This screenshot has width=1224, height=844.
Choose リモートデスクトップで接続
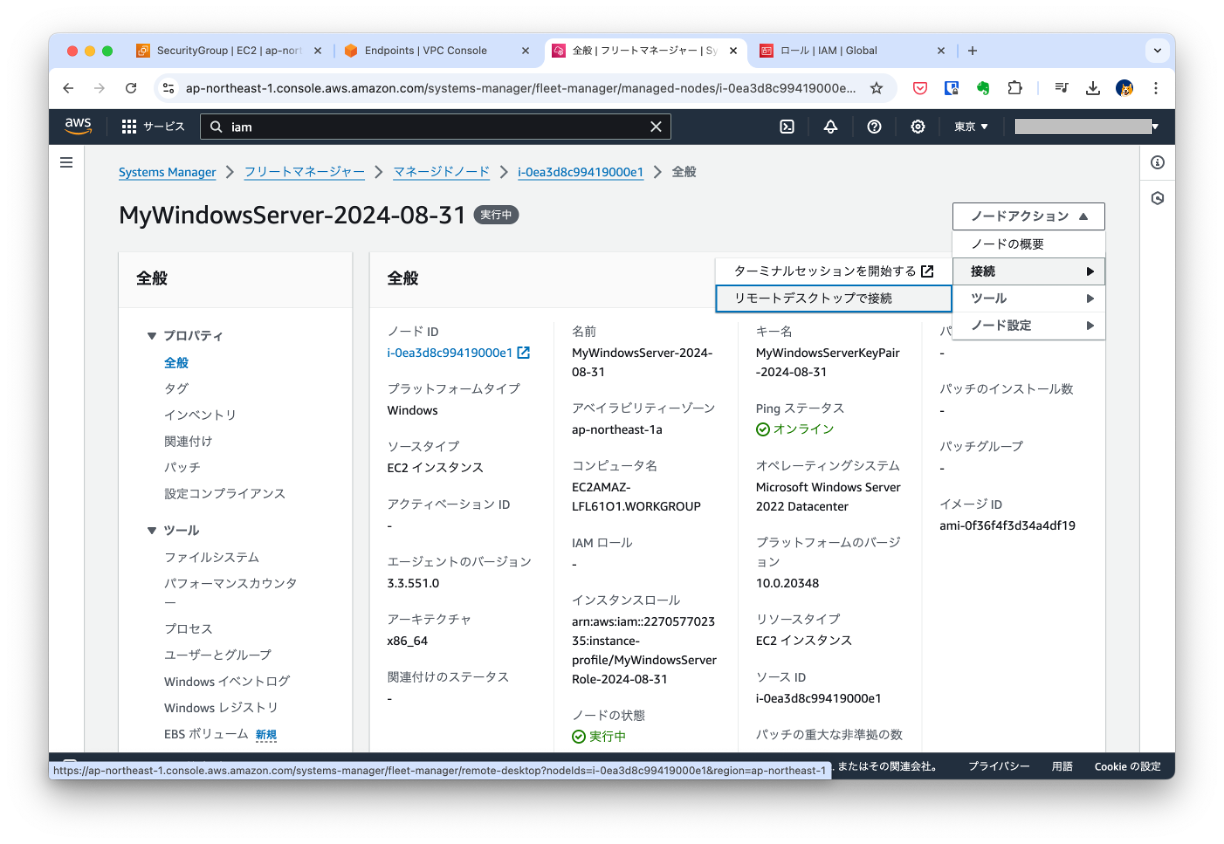(x=834, y=298)
